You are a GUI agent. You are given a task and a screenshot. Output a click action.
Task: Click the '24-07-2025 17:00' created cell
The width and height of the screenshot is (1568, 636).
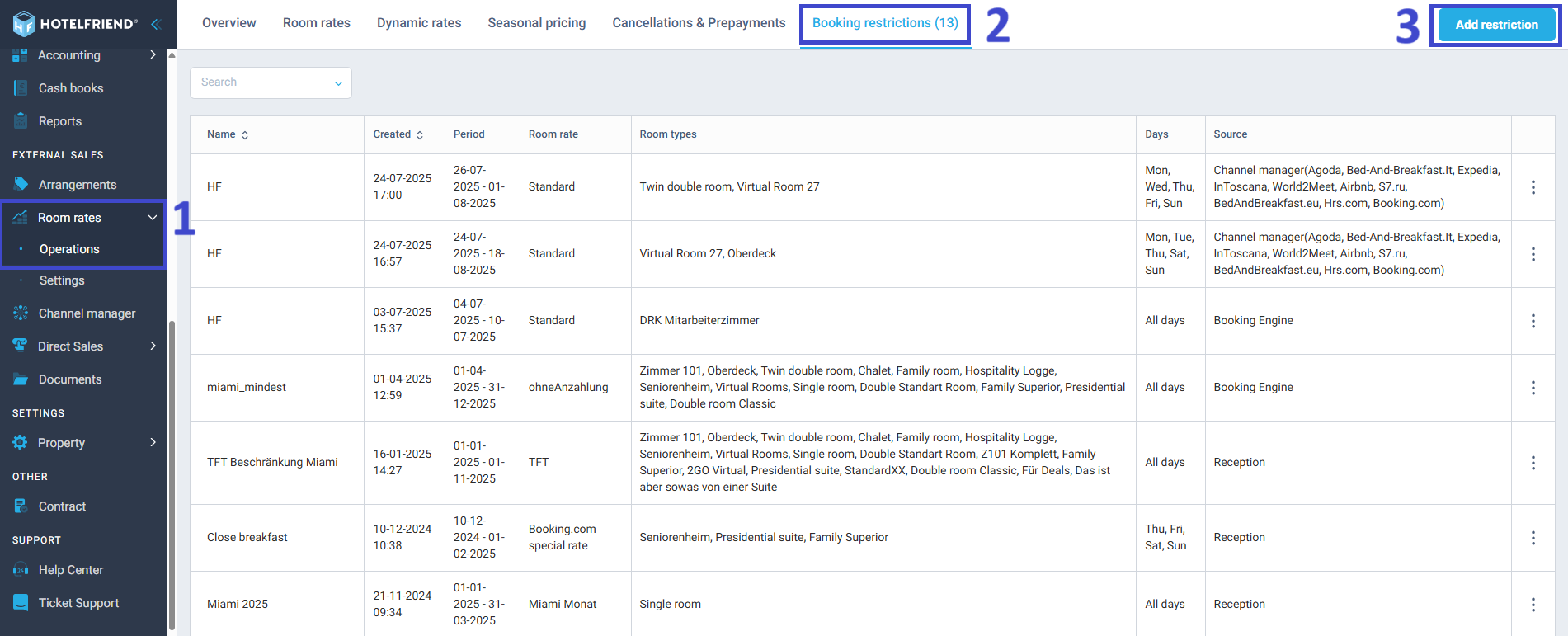click(403, 187)
